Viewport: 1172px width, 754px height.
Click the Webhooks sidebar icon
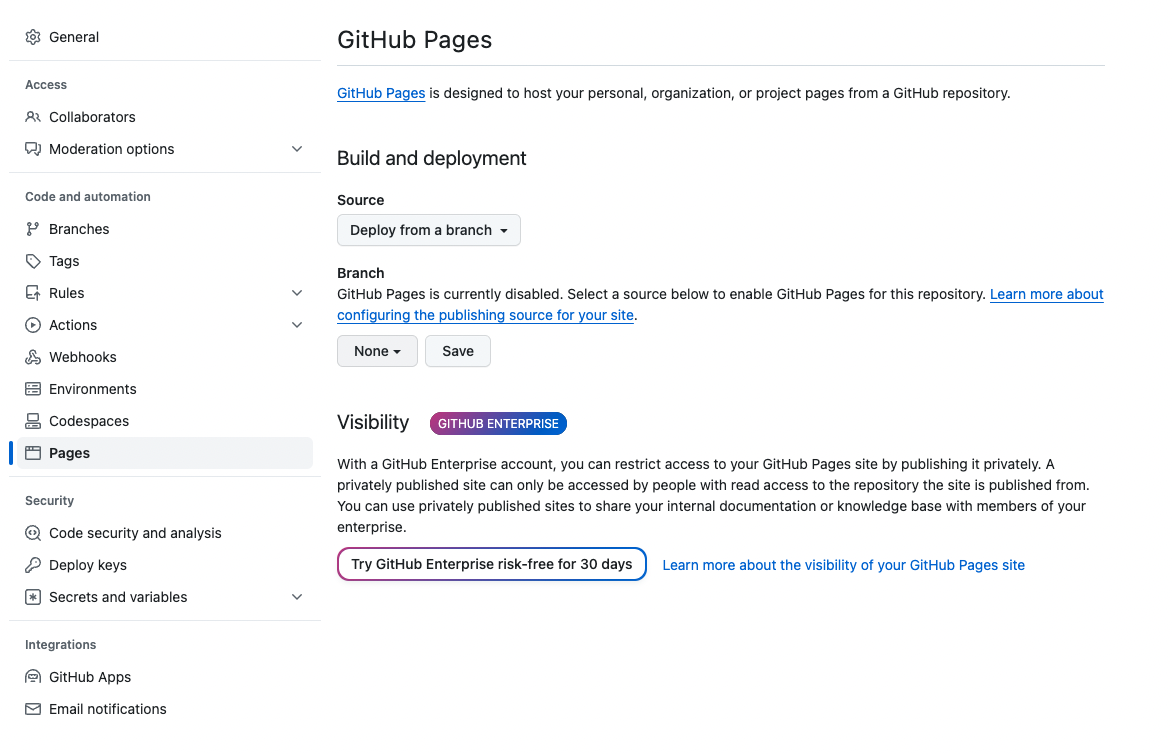point(33,357)
